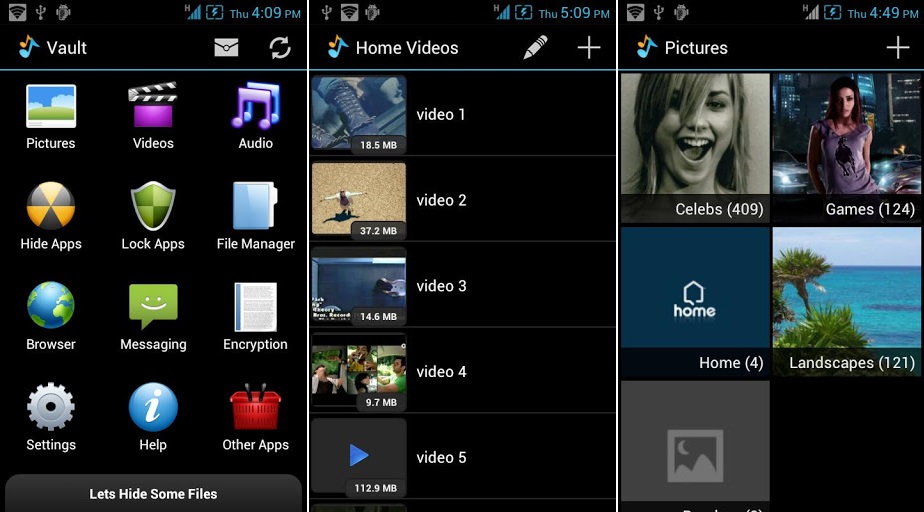Open the Audio music notes icon

(x=256, y=105)
